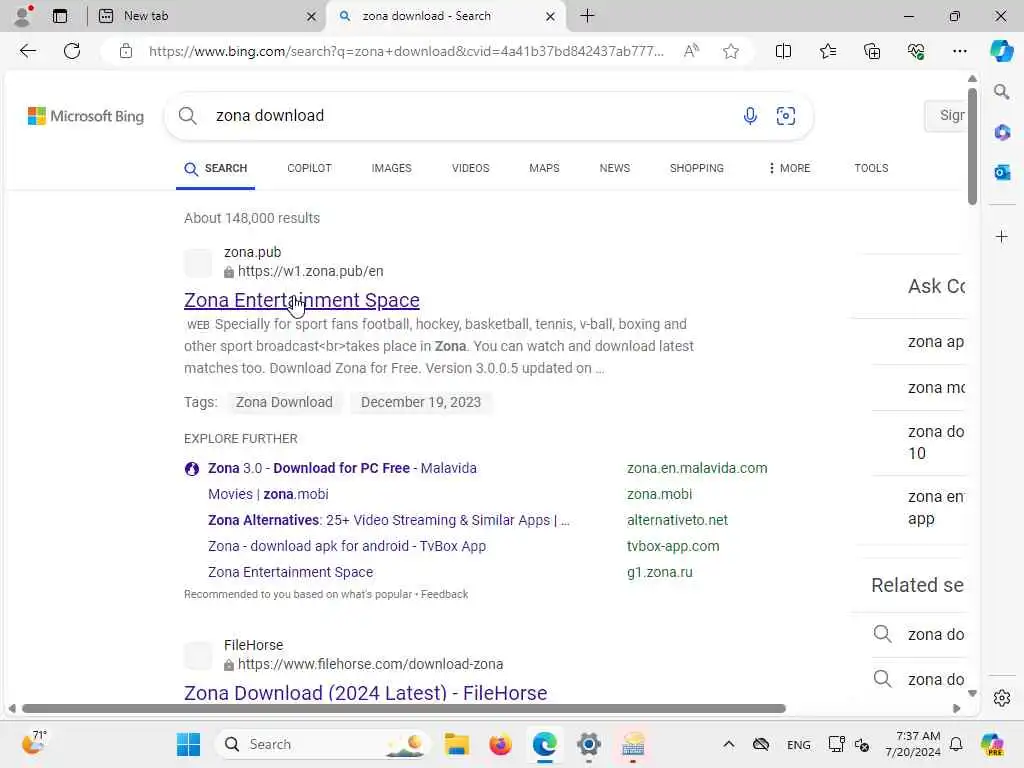Open Zona 3.0 Malavida link
Screen dimensions: 1024x768
(342, 468)
